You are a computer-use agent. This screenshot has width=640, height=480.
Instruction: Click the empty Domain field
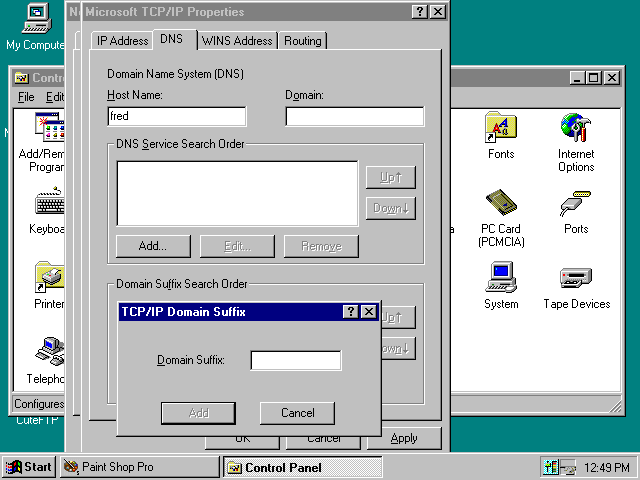(355, 116)
